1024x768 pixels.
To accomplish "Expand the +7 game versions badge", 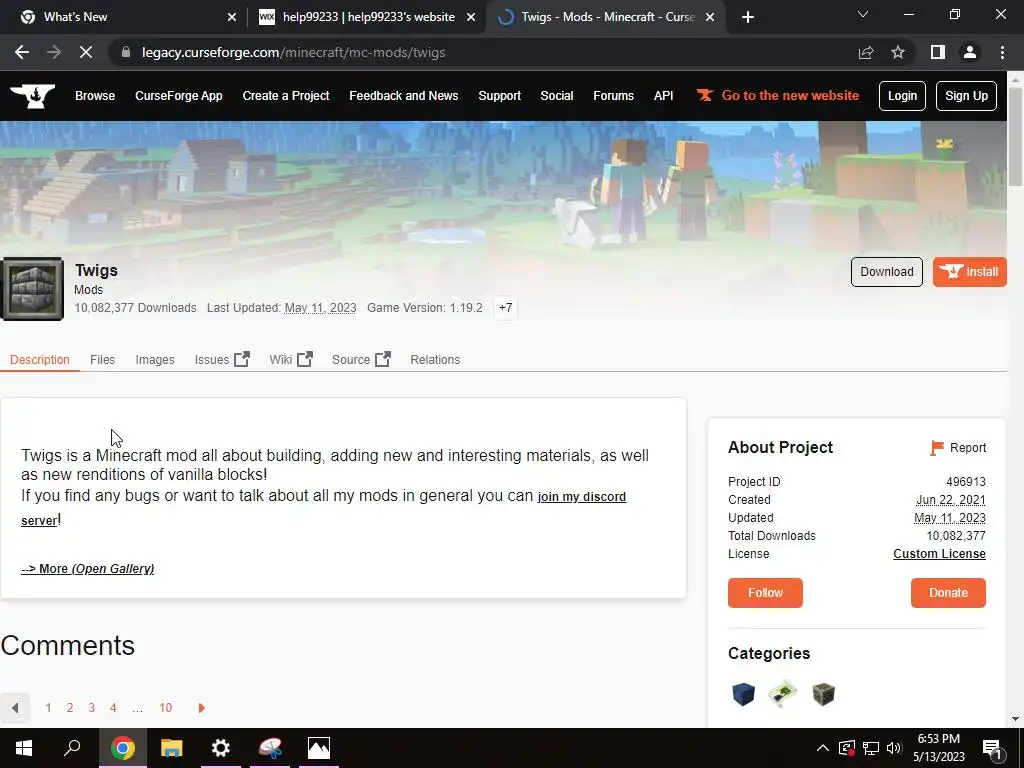I will click(x=505, y=308).
